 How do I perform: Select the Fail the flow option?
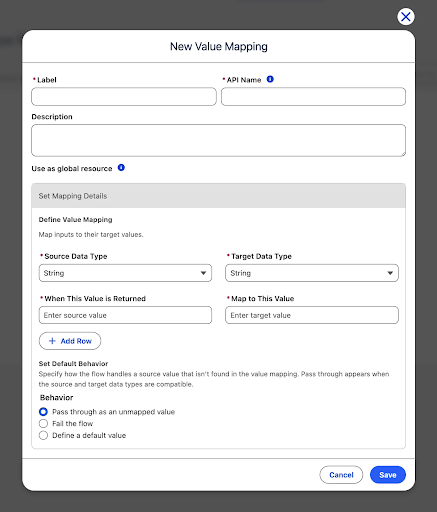(x=43, y=423)
